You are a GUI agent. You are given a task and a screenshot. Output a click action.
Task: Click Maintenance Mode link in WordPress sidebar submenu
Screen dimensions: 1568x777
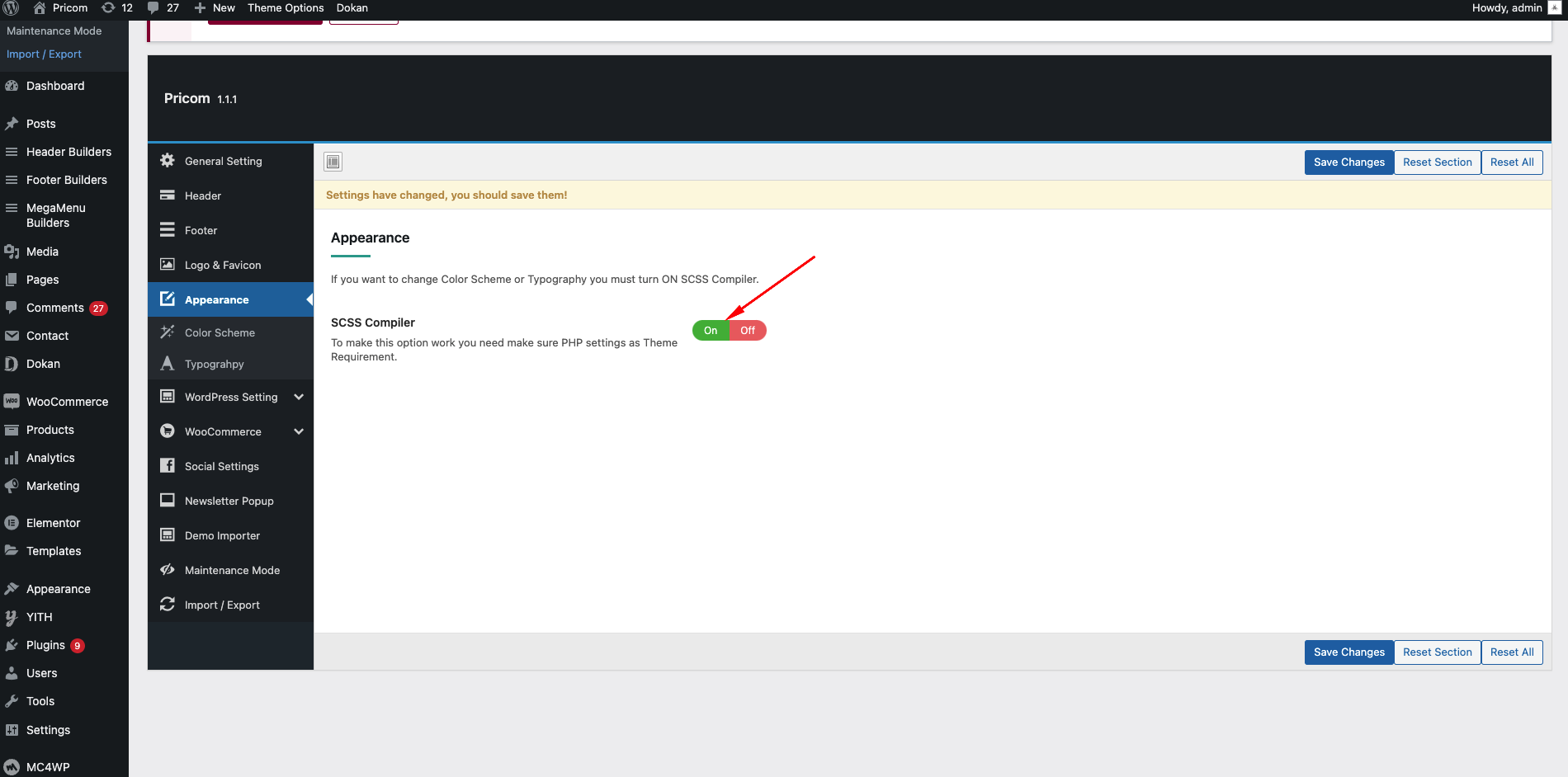click(54, 31)
